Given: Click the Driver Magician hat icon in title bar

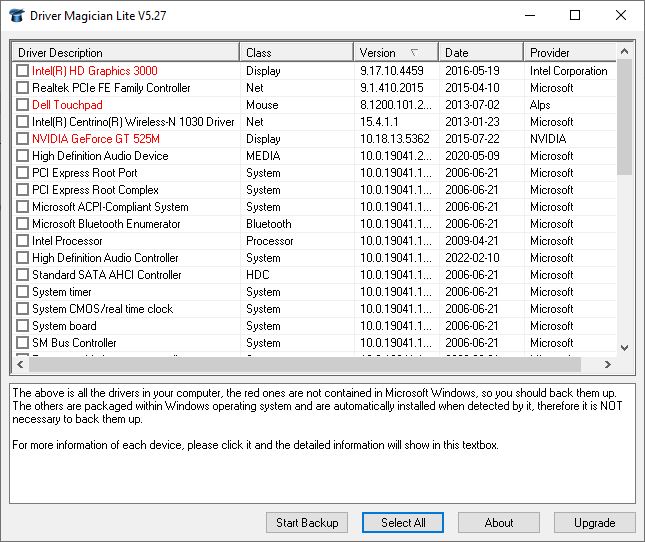Looking at the screenshot, I should click(16, 16).
